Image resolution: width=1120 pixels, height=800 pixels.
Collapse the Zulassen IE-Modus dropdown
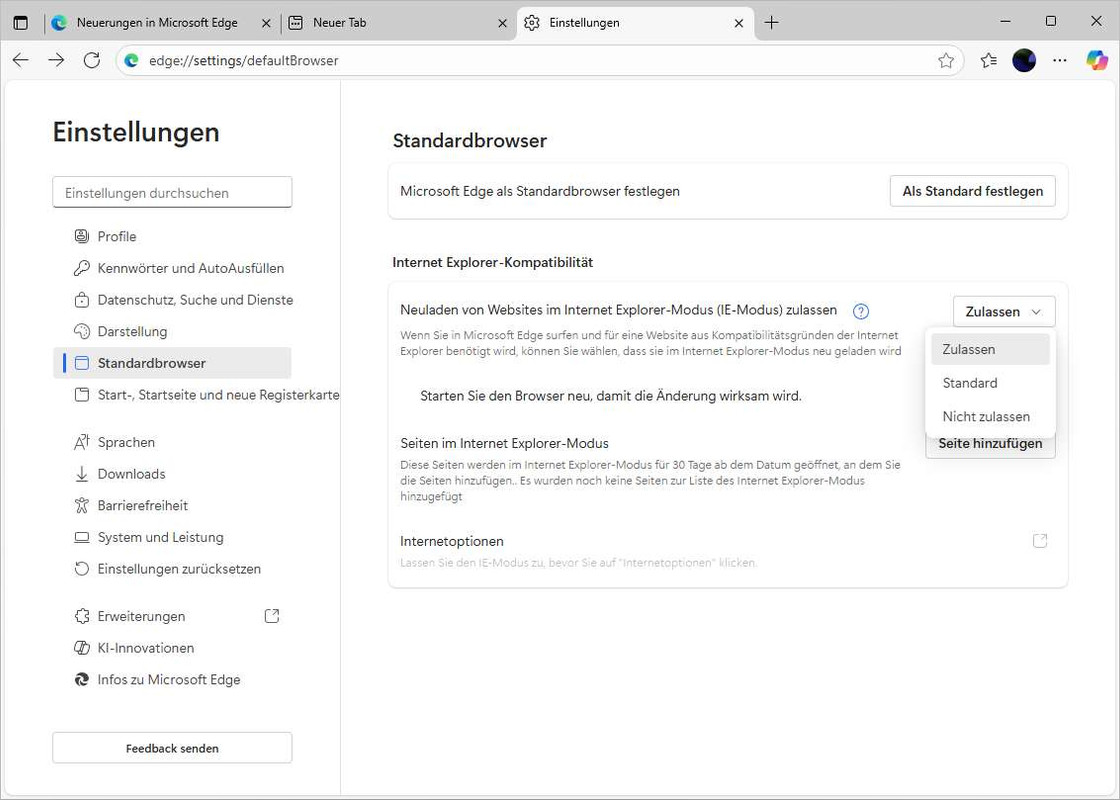point(1004,311)
